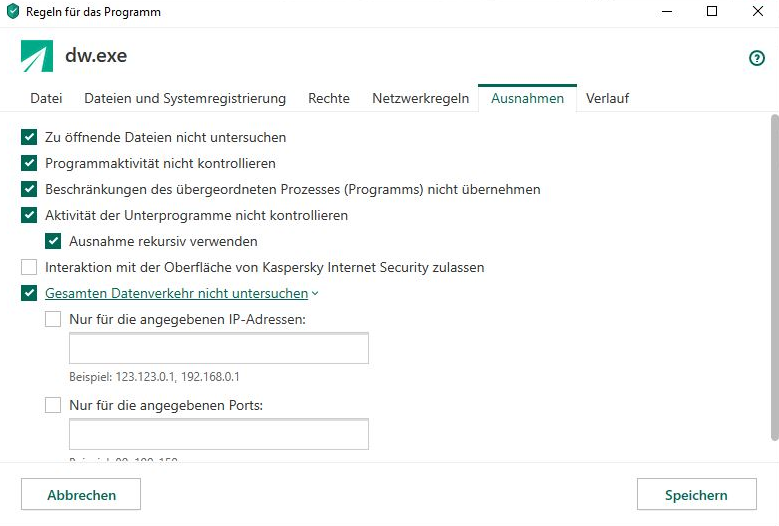Switch to the Netzwerkregeln tab

coord(420,98)
